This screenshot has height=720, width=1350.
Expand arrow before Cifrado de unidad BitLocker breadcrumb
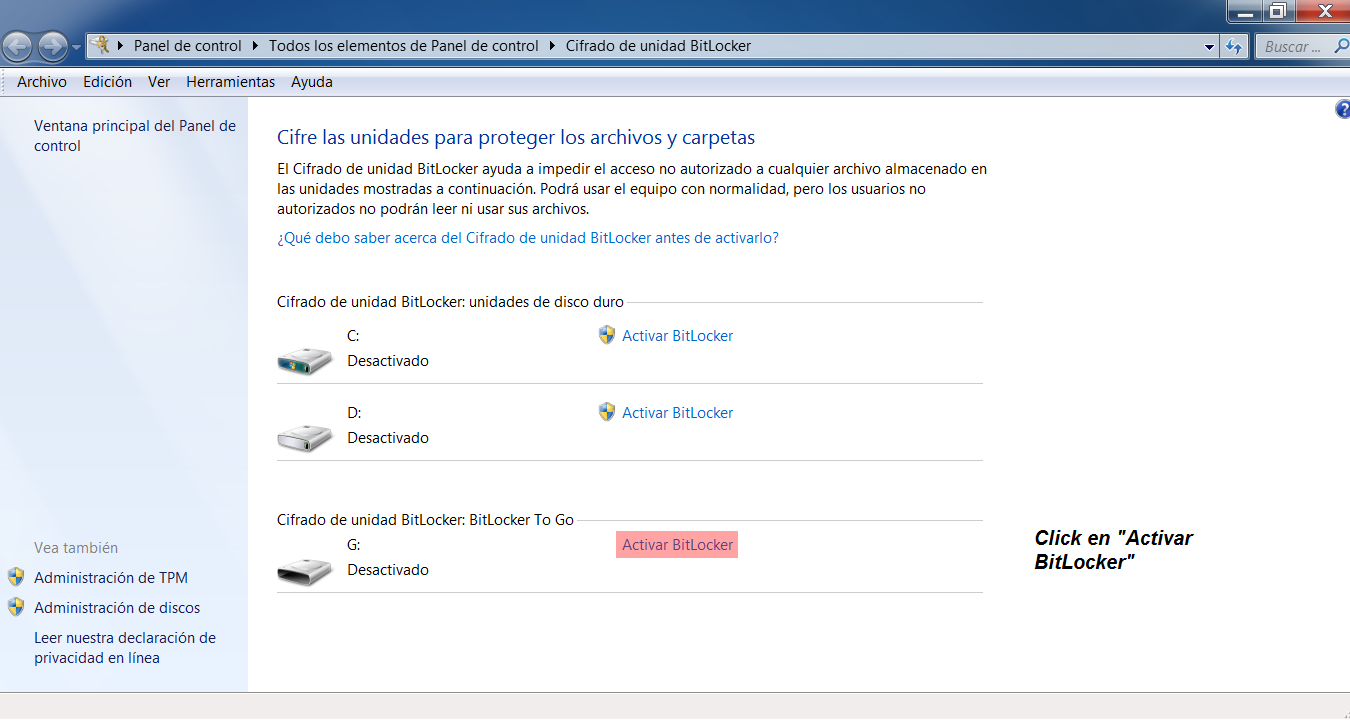pos(553,46)
